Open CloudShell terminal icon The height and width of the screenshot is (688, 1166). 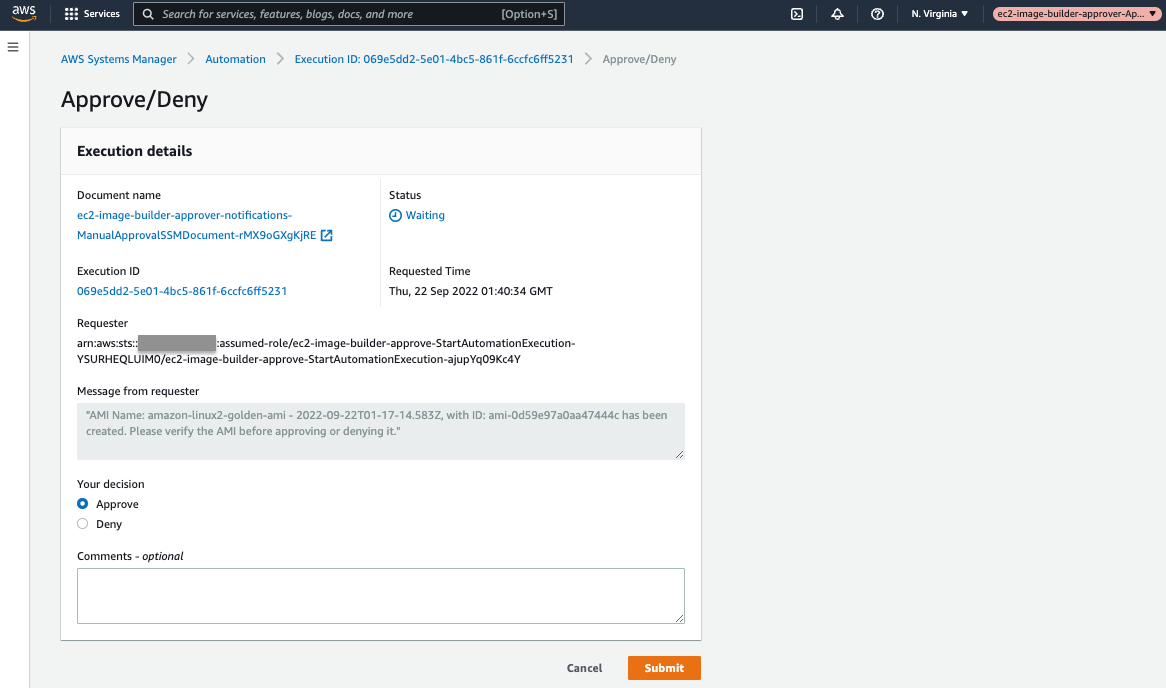tap(796, 14)
